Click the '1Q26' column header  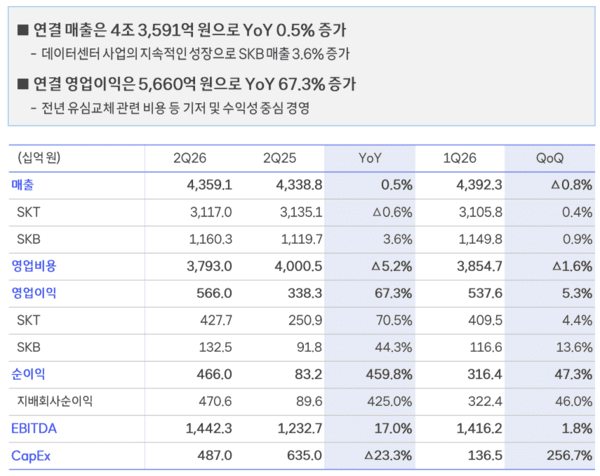click(460, 158)
